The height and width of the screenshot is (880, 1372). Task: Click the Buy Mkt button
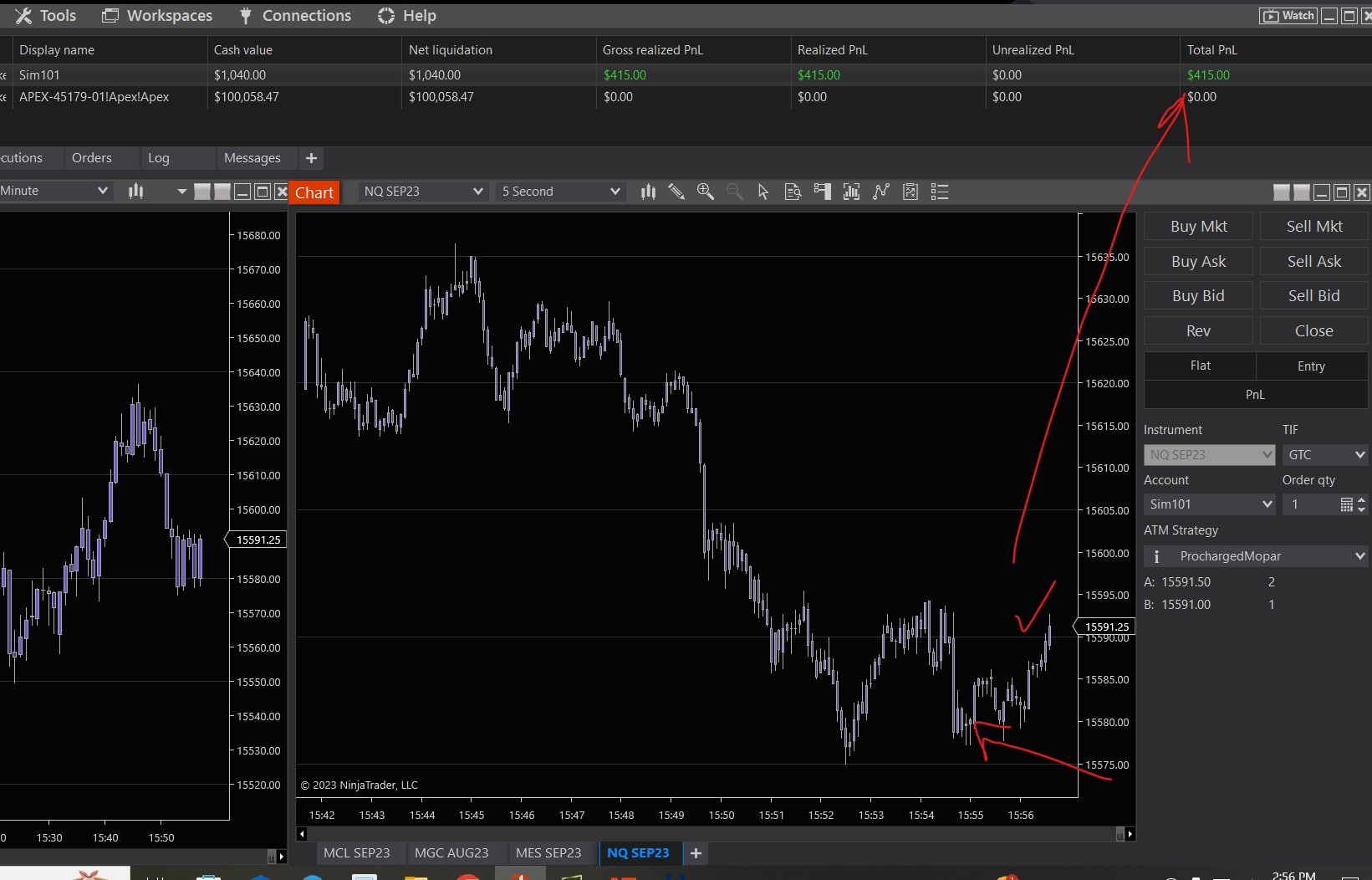(x=1198, y=227)
